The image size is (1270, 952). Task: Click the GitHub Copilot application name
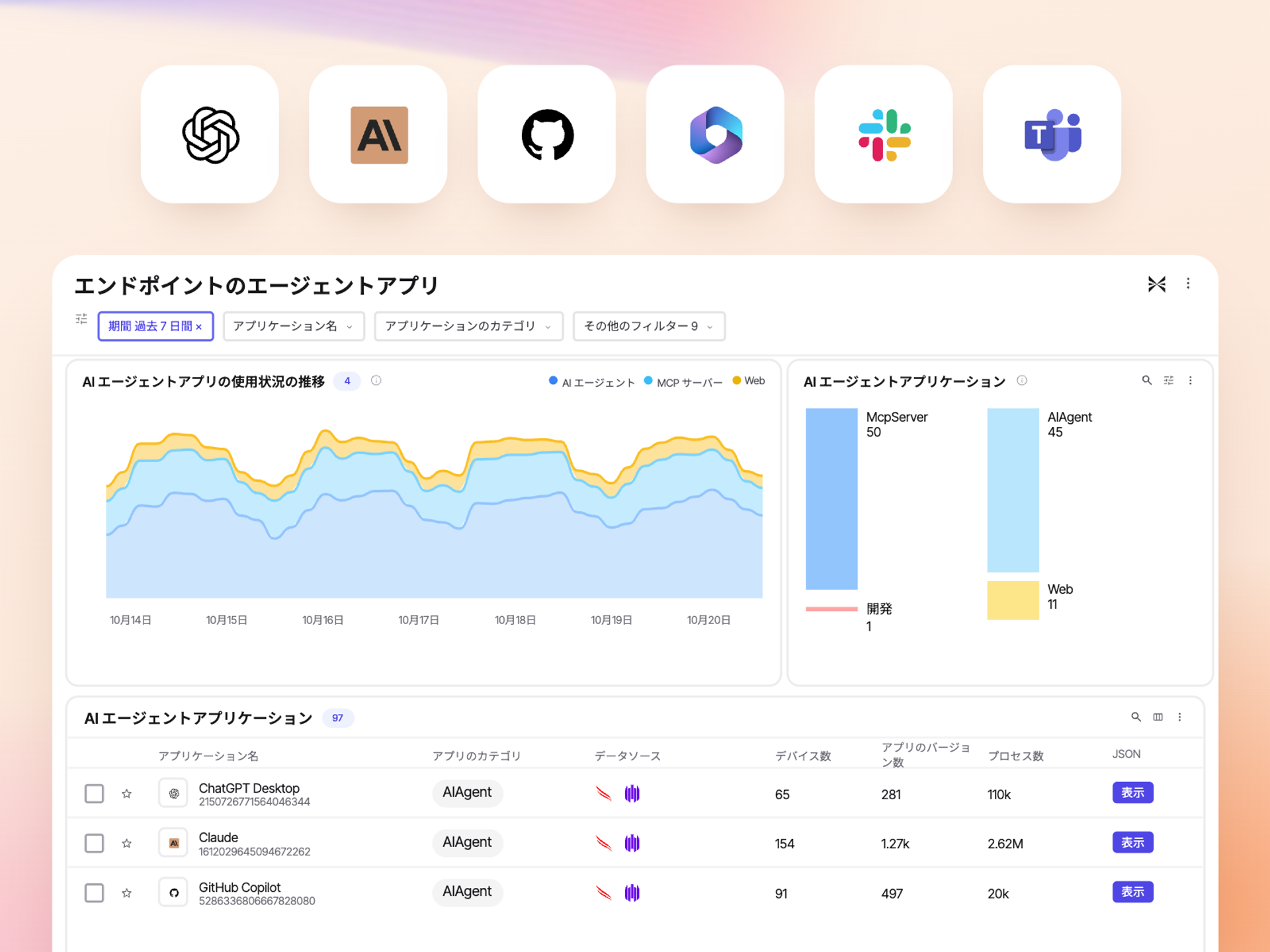[239, 887]
